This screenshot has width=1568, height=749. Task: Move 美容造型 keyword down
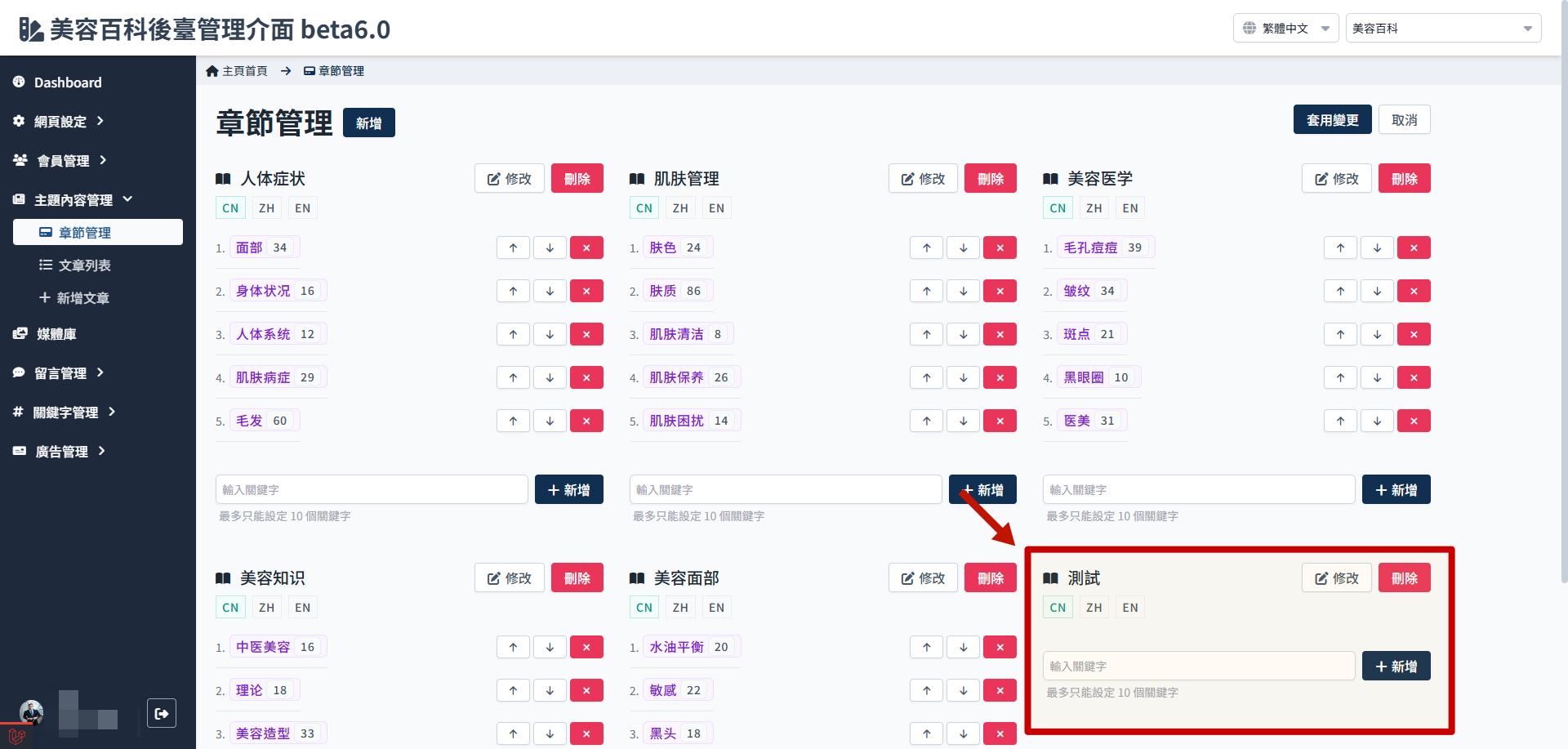[x=550, y=733]
